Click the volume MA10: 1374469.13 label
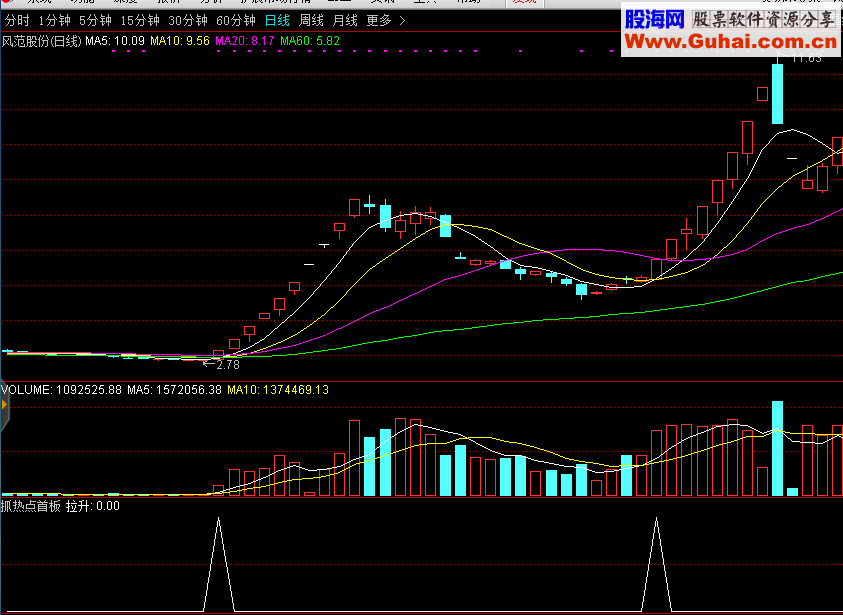The image size is (843, 615). pos(278,390)
